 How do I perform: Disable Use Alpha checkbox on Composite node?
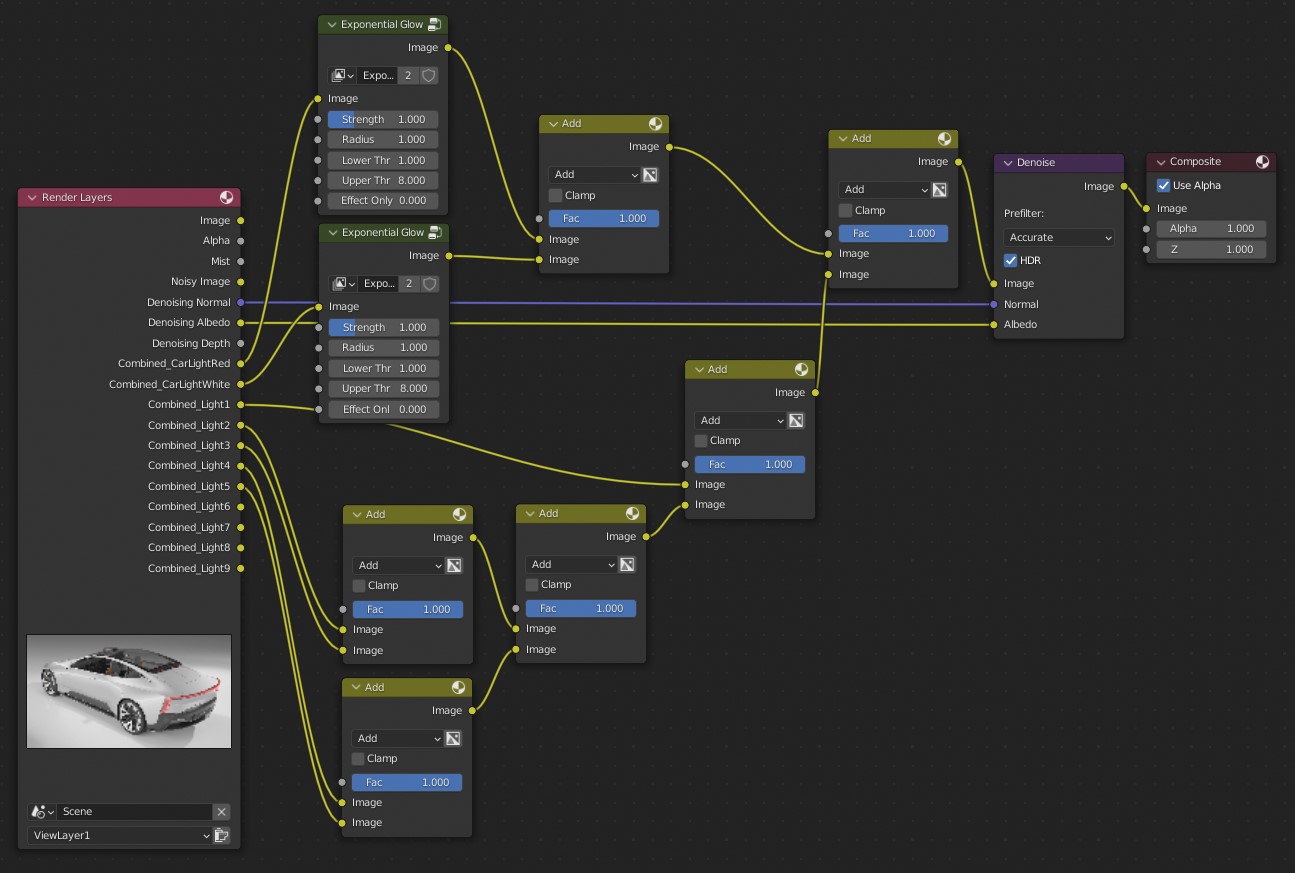tap(1163, 185)
